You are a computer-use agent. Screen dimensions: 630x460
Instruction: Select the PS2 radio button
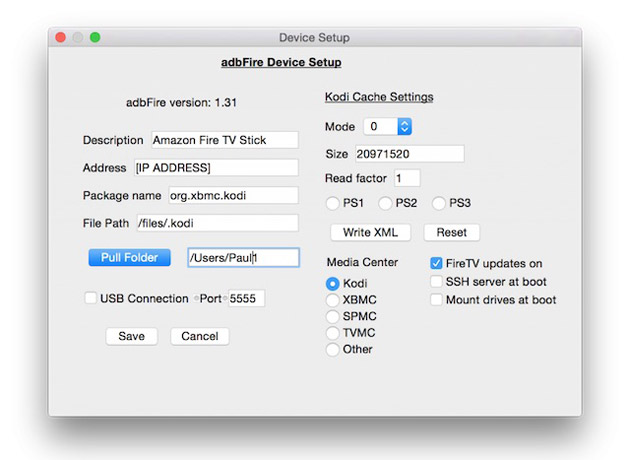point(385,203)
